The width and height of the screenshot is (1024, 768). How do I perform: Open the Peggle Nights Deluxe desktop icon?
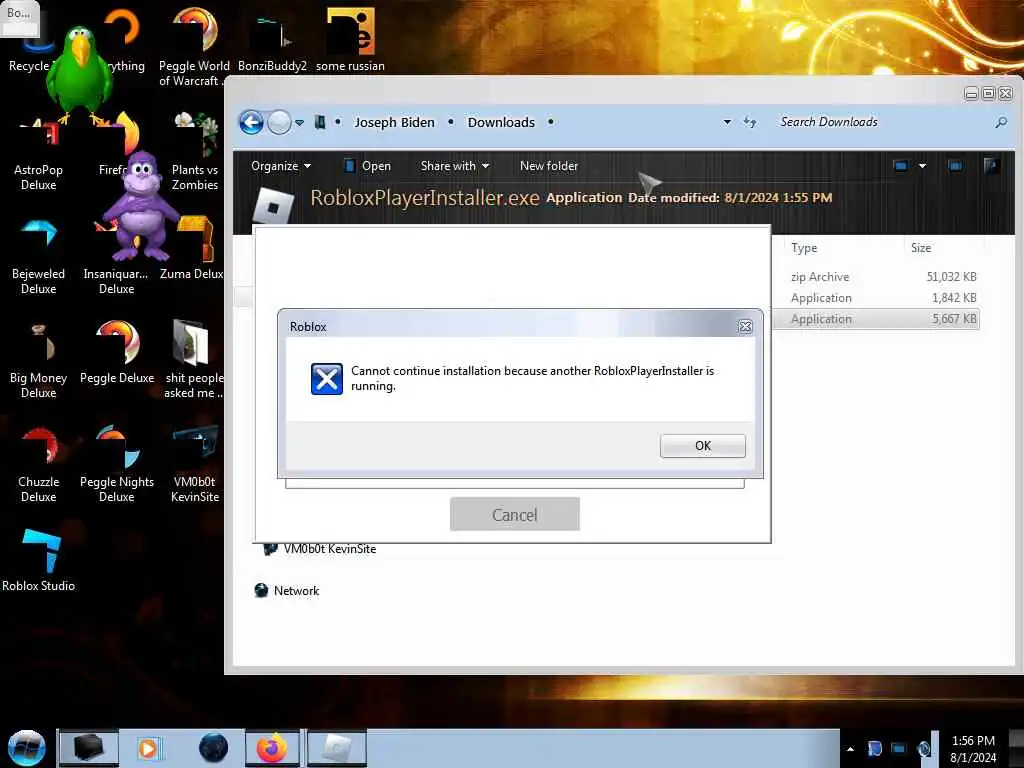[117, 464]
